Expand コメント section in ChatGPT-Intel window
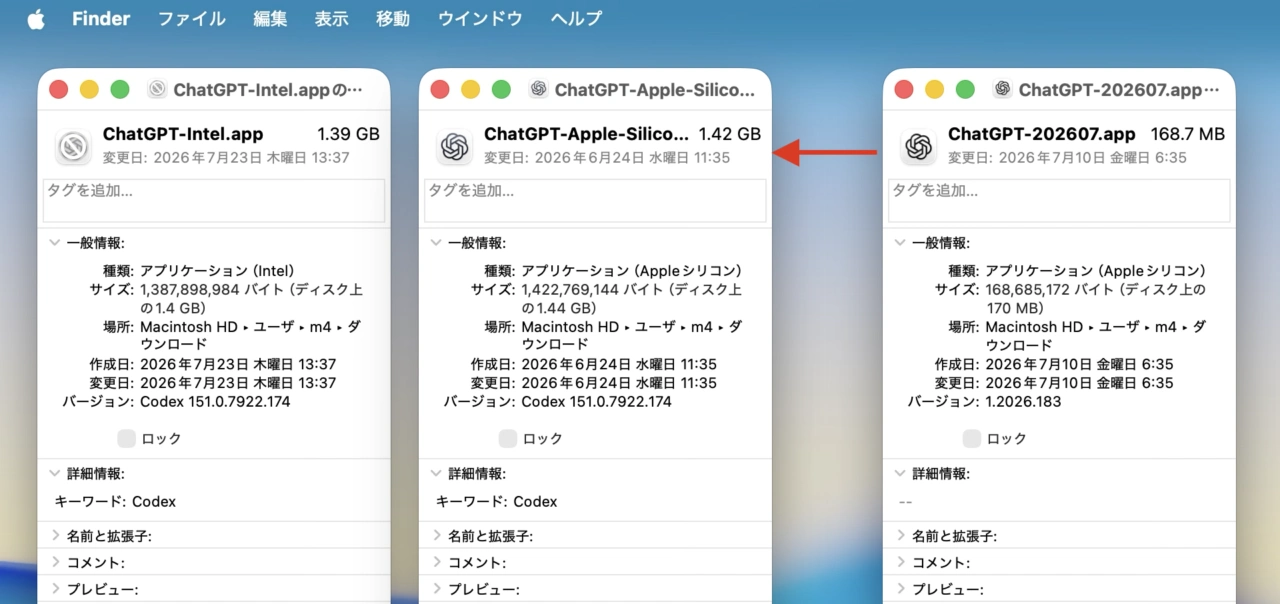Viewport: 1280px width, 604px height. (x=55, y=563)
